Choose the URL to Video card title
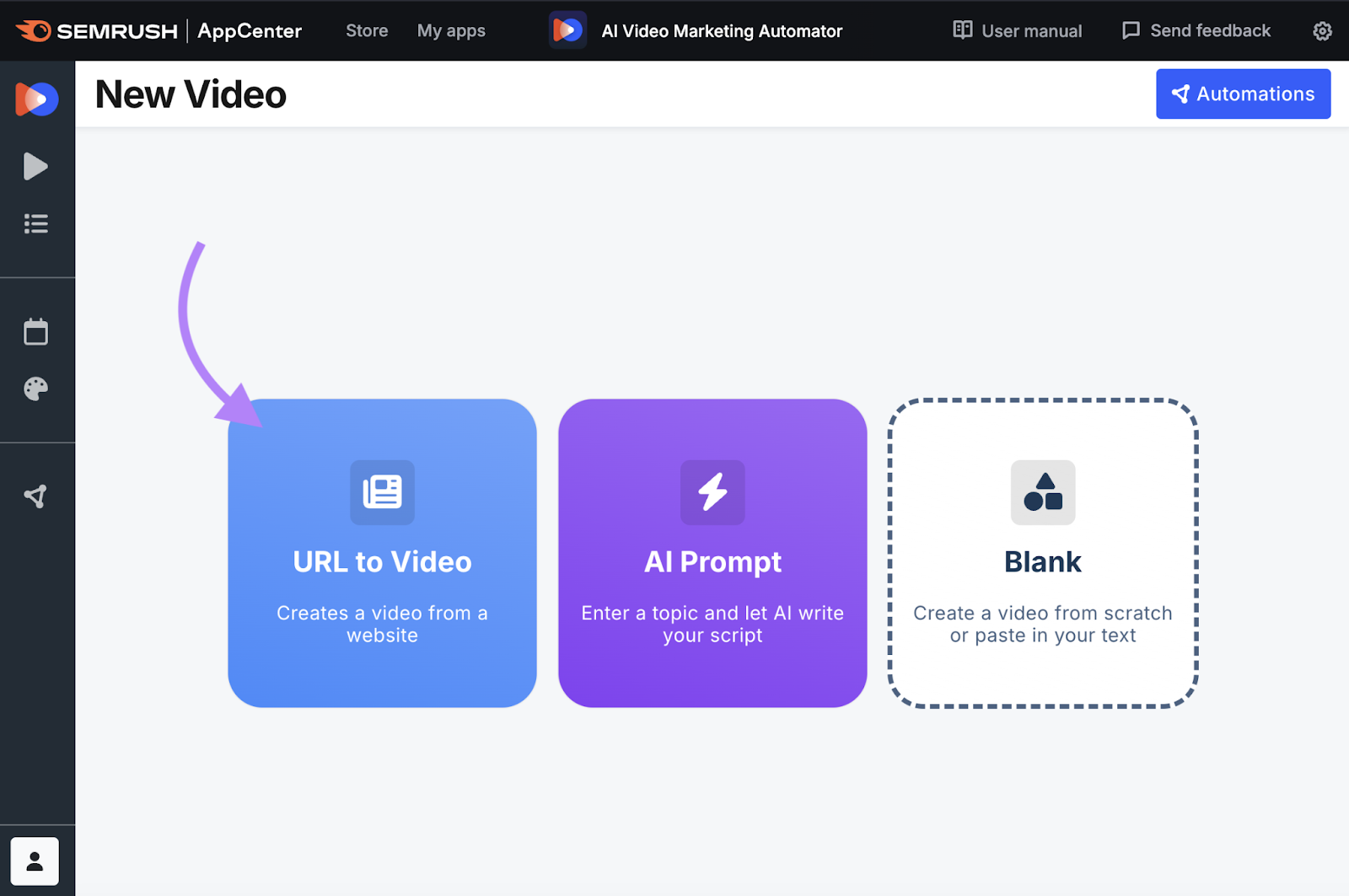1349x896 pixels. 382,562
